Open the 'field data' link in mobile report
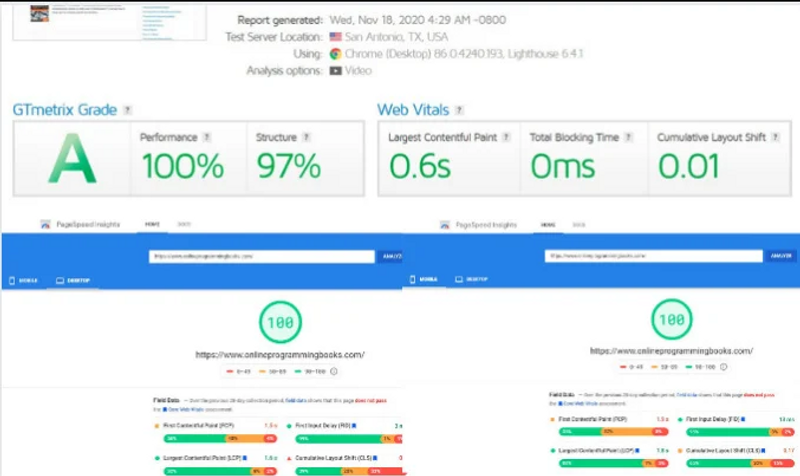Image resolution: width=800 pixels, height=476 pixels. point(687,395)
